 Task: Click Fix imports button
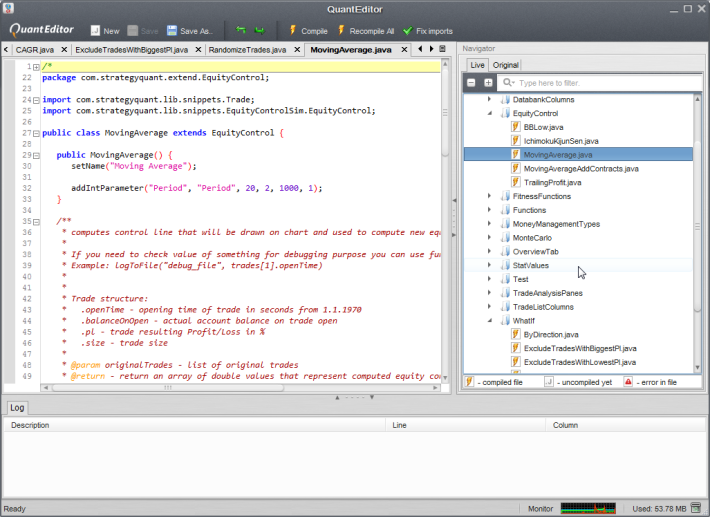pyautogui.click(x=428, y=31)
